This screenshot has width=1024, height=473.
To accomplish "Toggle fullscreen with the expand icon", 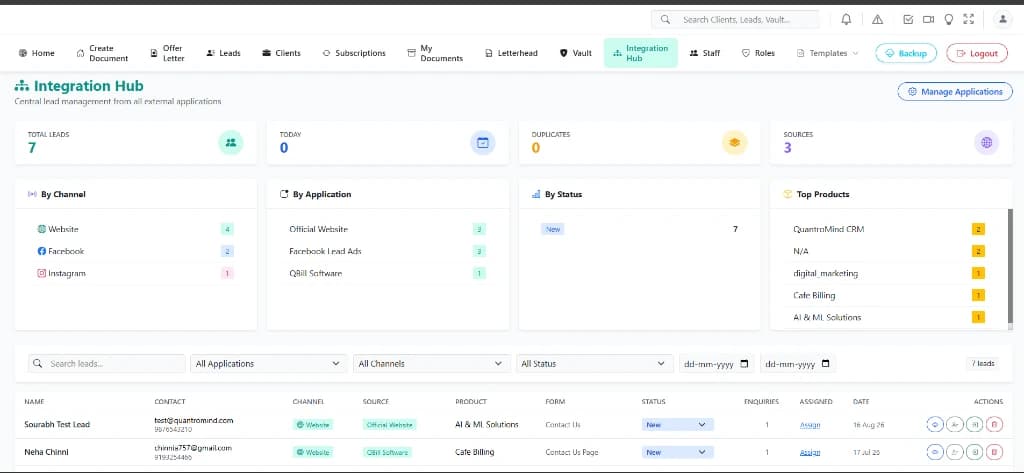I will click(x=968, y=20).
